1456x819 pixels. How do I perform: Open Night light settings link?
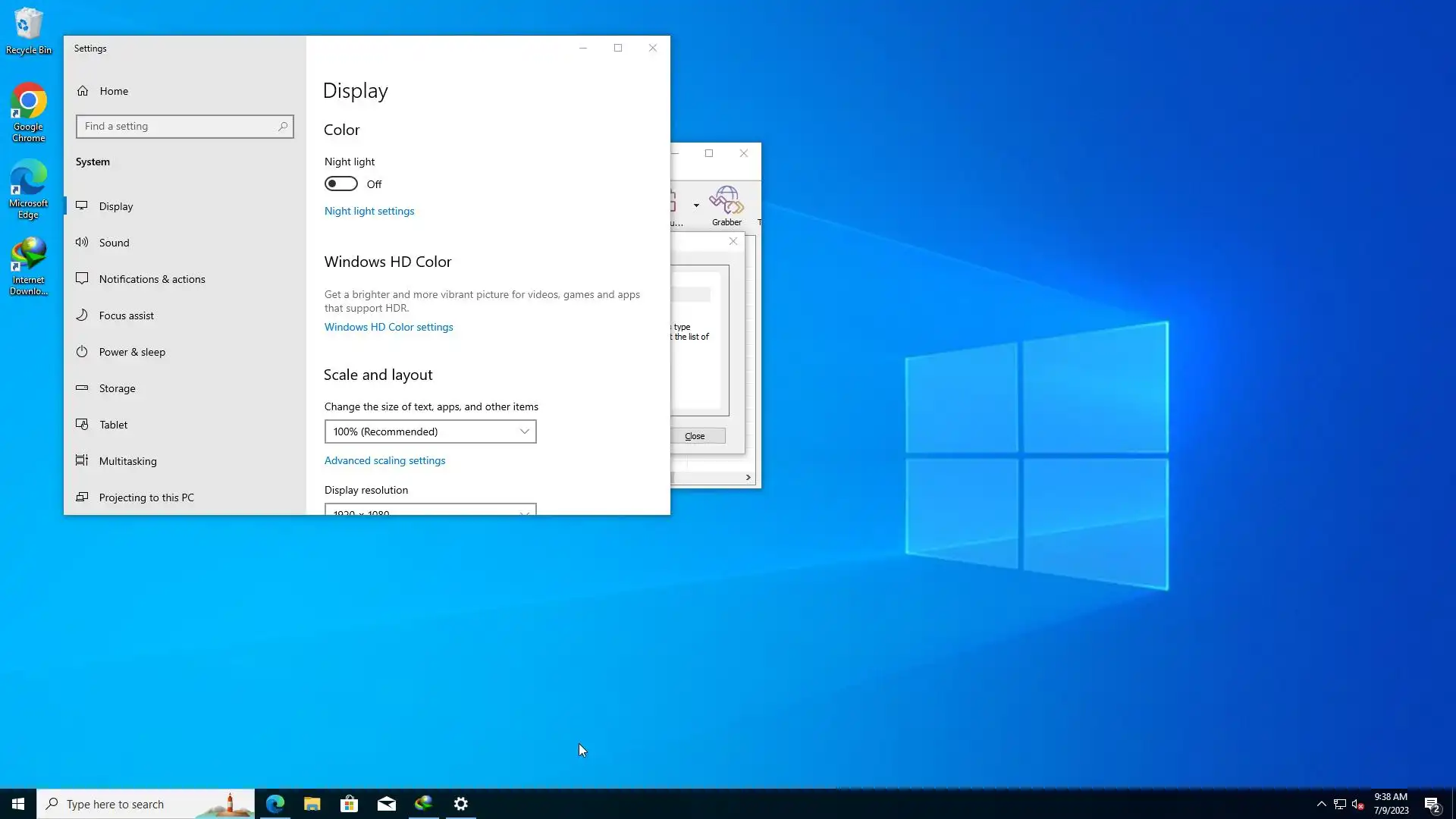pos(369,211)
